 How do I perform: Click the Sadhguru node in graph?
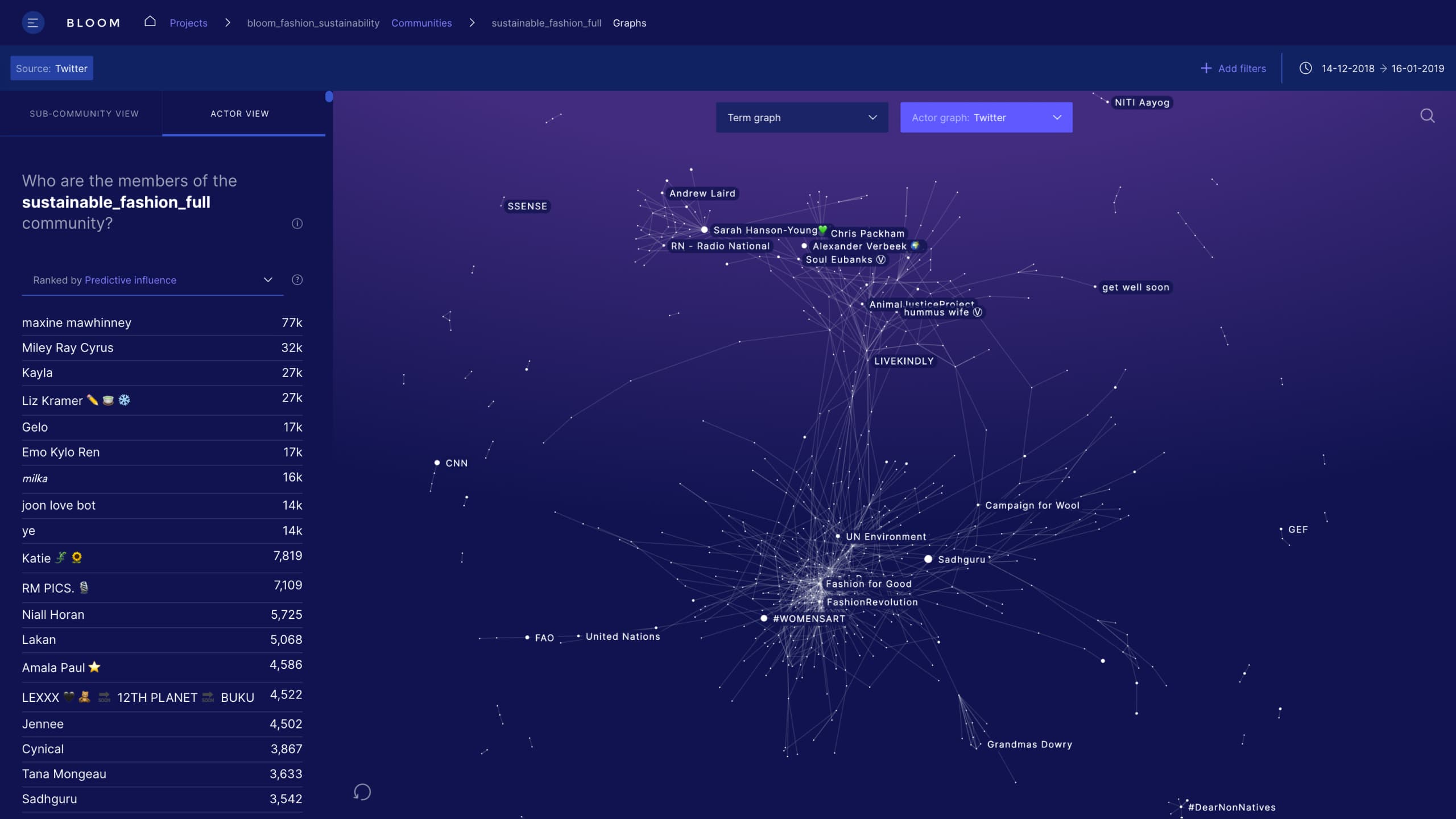tap(928, 559)
